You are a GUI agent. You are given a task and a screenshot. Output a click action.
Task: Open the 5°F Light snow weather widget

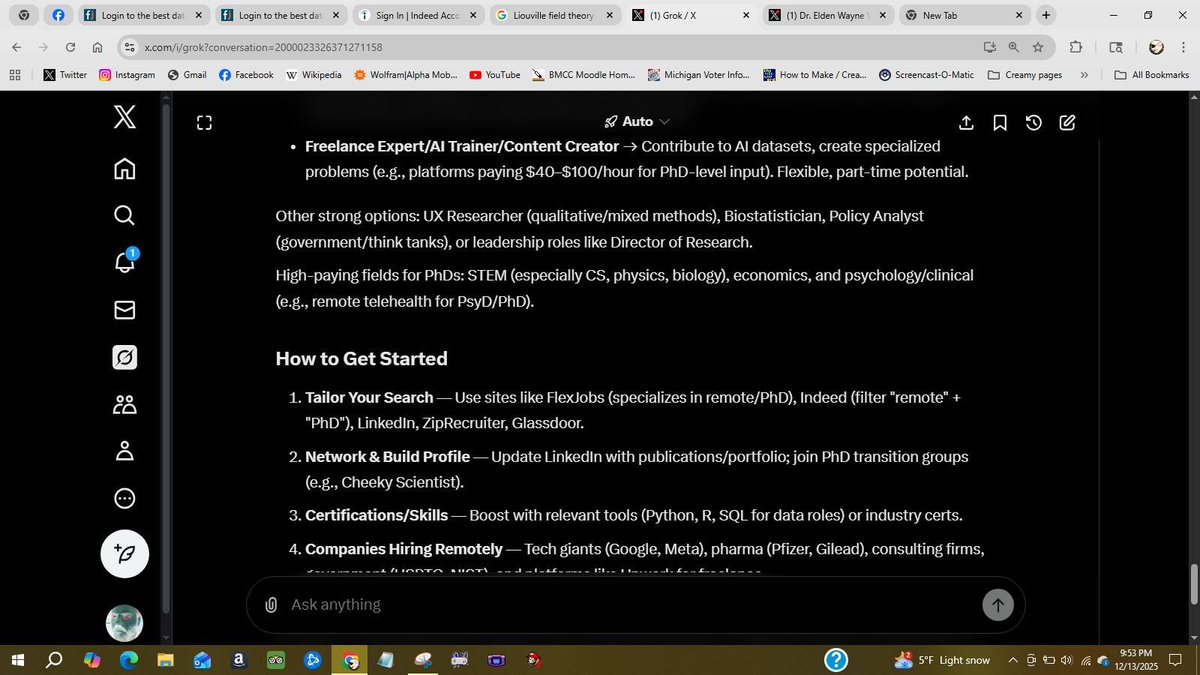point(942,660)
